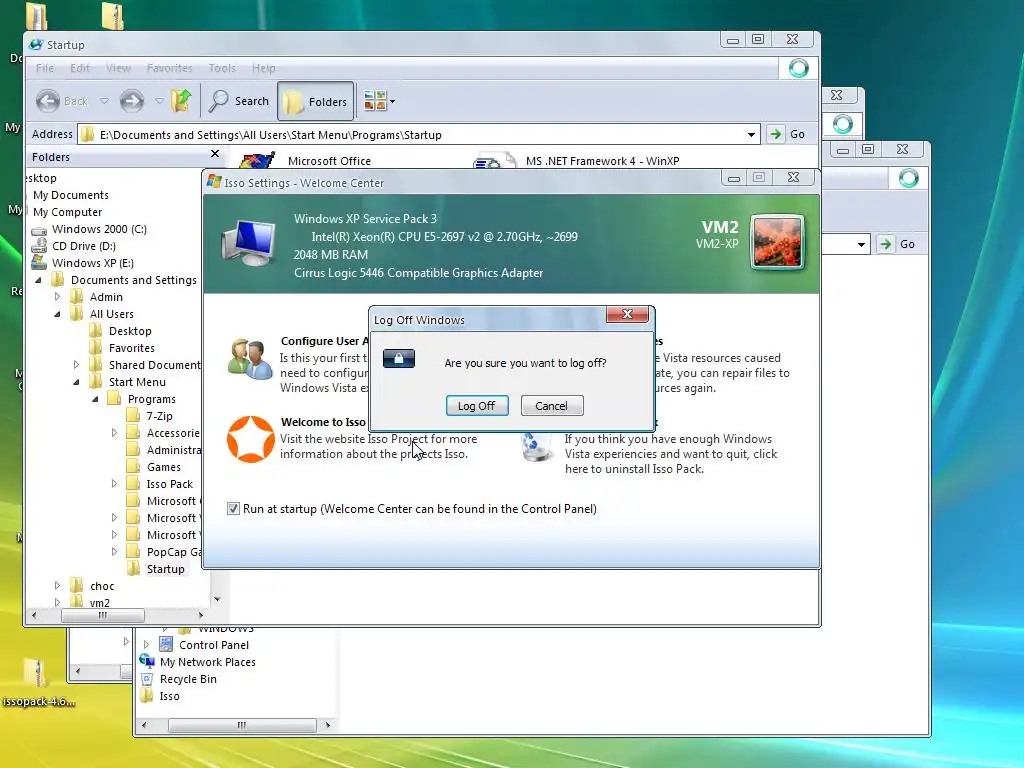Select My Network Places in back window

[x=208, y=662]
